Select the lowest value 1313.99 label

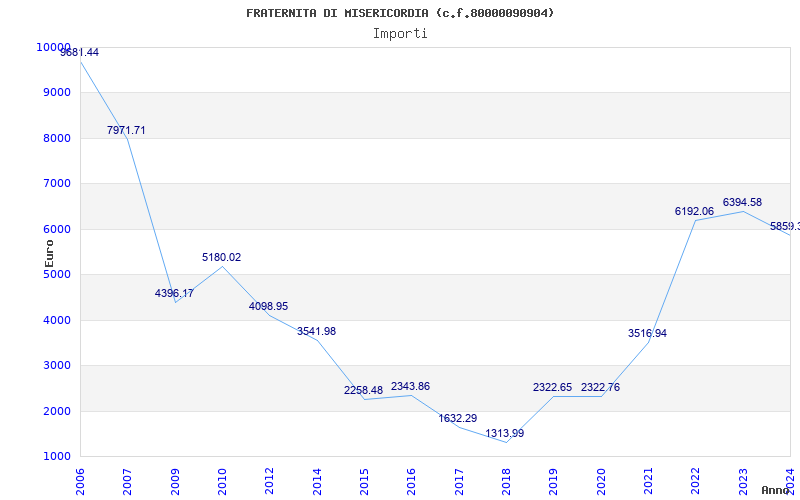(505, 434)
